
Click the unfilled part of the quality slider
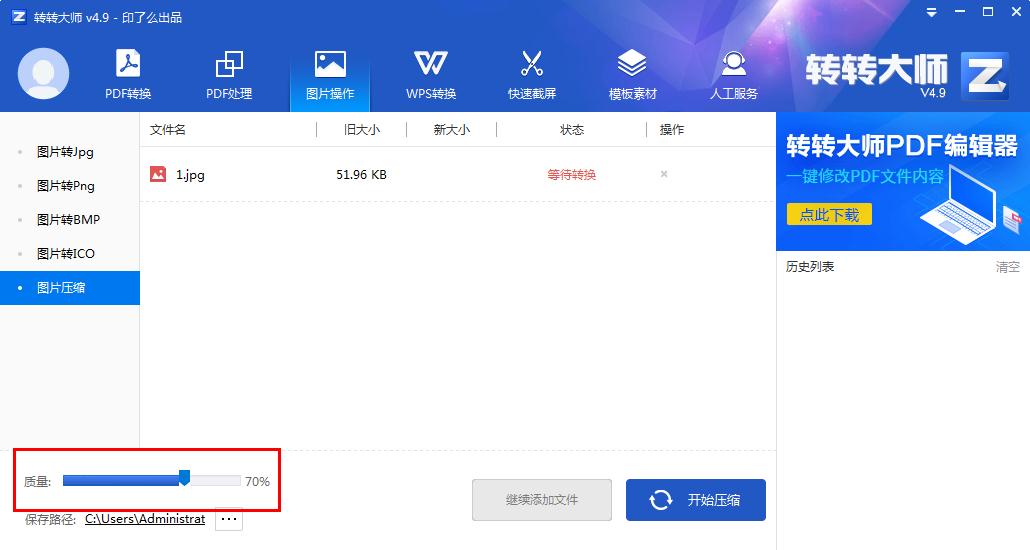coord(215,480)
